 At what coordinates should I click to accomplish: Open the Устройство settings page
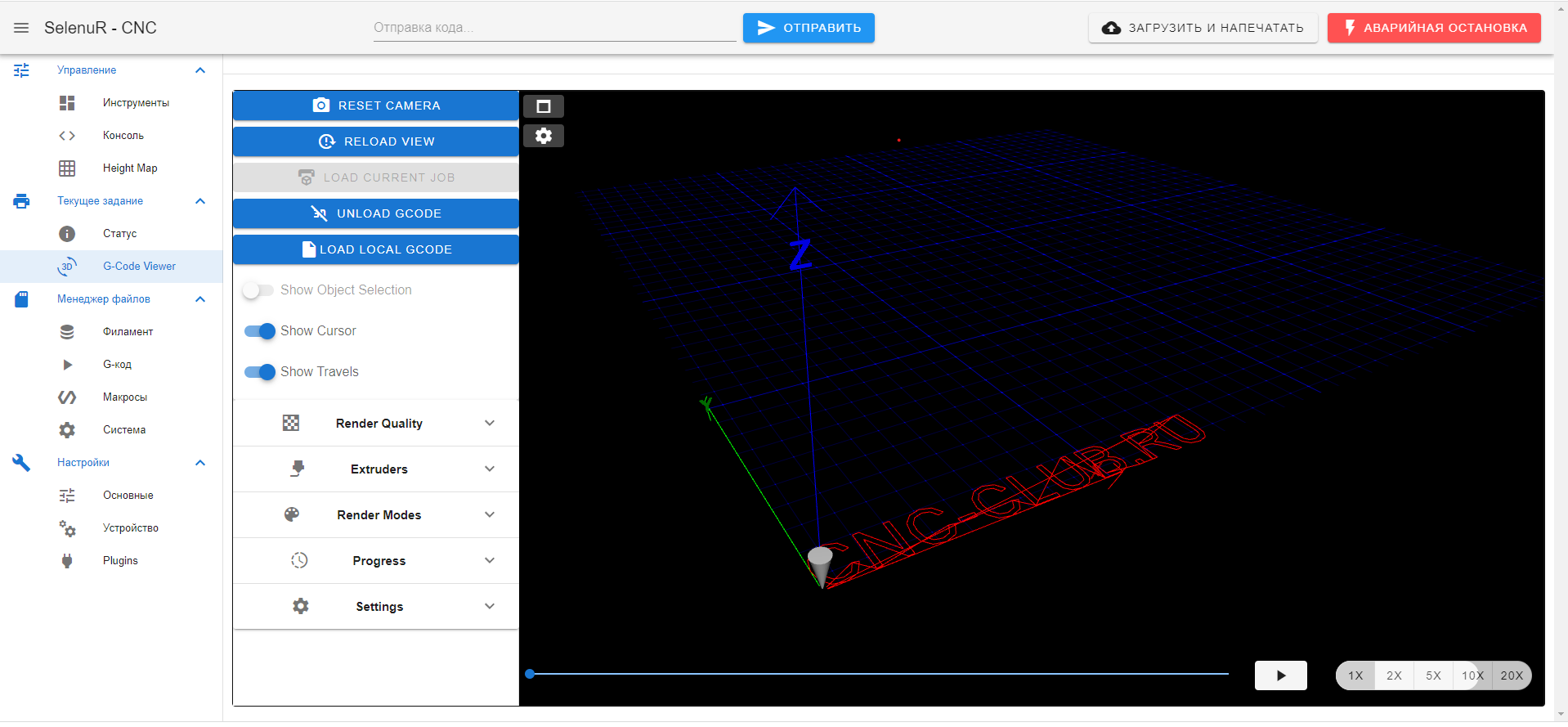(111, 528)
